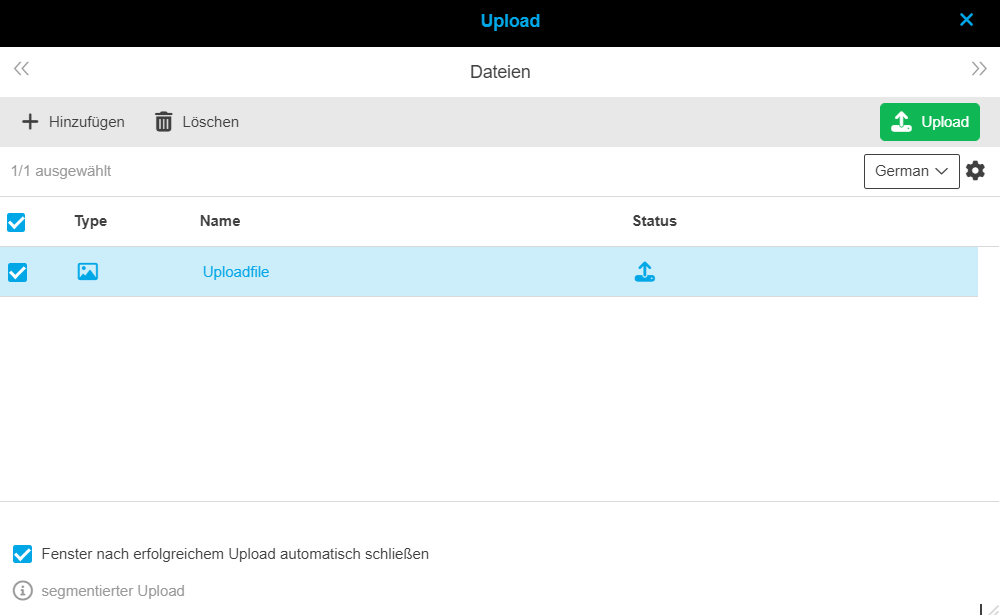
Task: Select the Dateien tab header
Action: [500, 71]
